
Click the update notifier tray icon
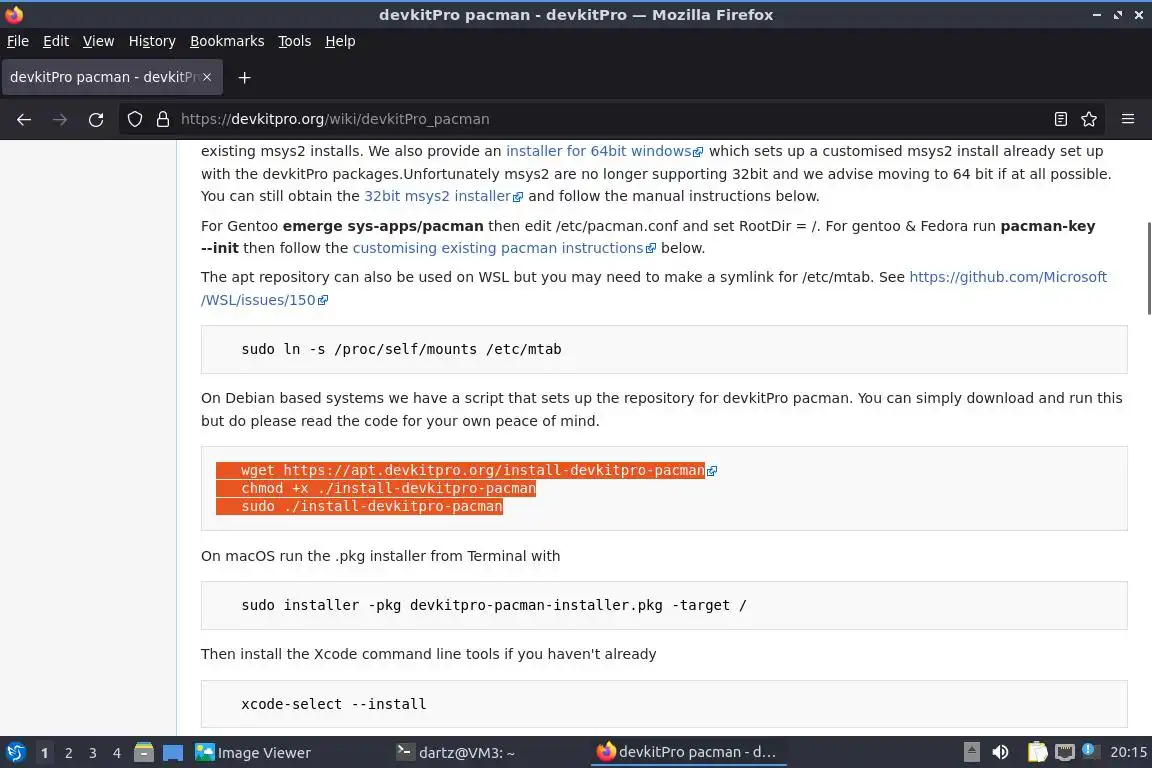point(1090,750)
